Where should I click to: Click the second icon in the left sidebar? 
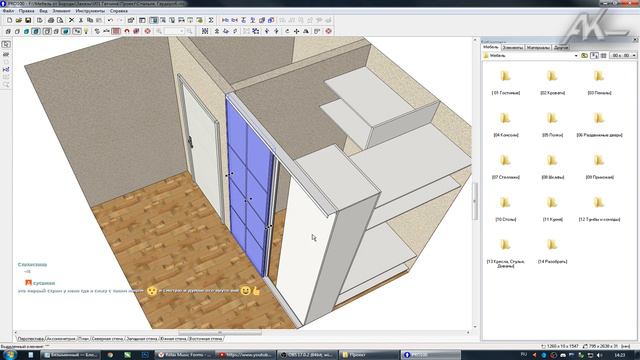pyautogui.click(x=6, y=54)
